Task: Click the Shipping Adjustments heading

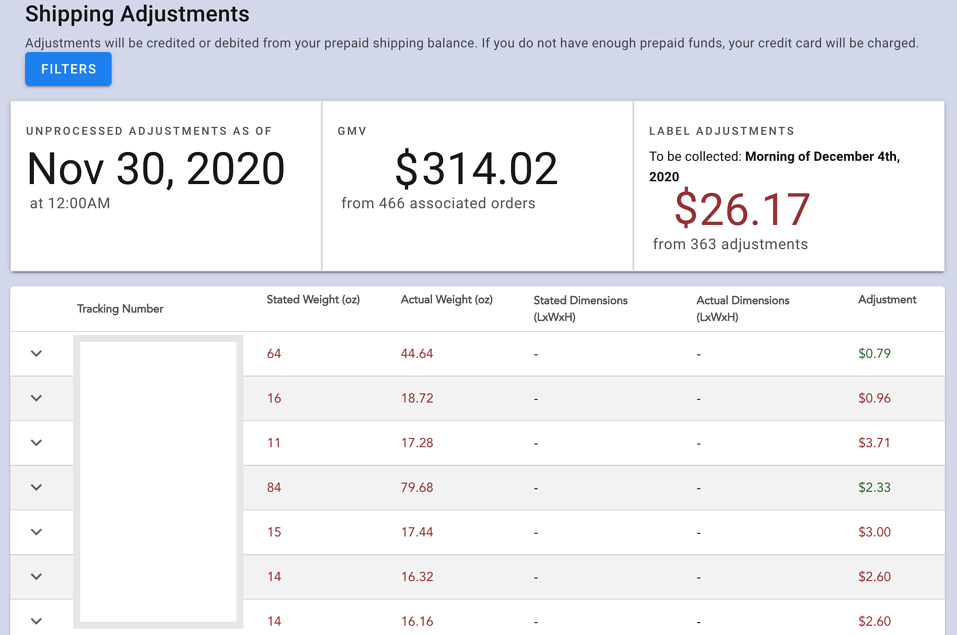Action: 137,13
